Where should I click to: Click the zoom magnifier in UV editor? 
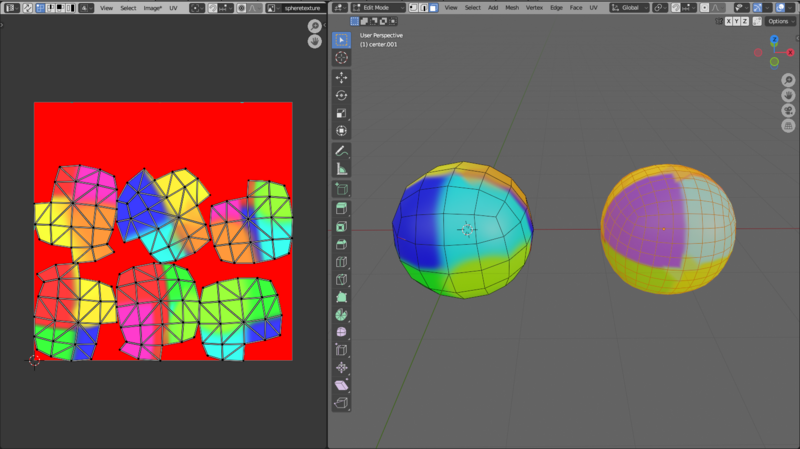click(x=314, y=26)
